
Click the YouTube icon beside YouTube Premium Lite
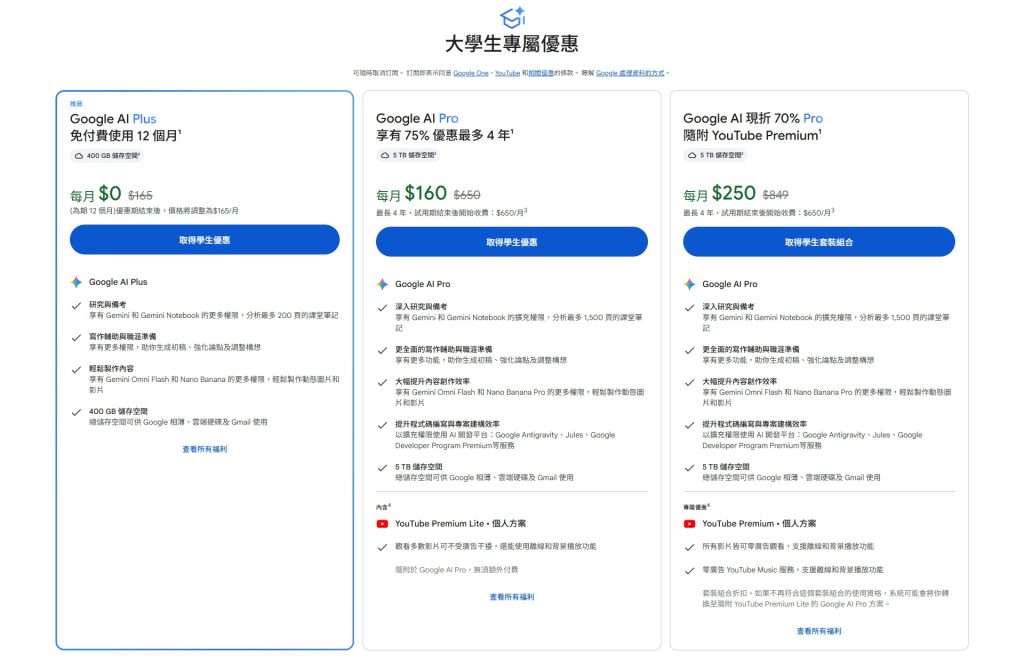pos(383,524)
